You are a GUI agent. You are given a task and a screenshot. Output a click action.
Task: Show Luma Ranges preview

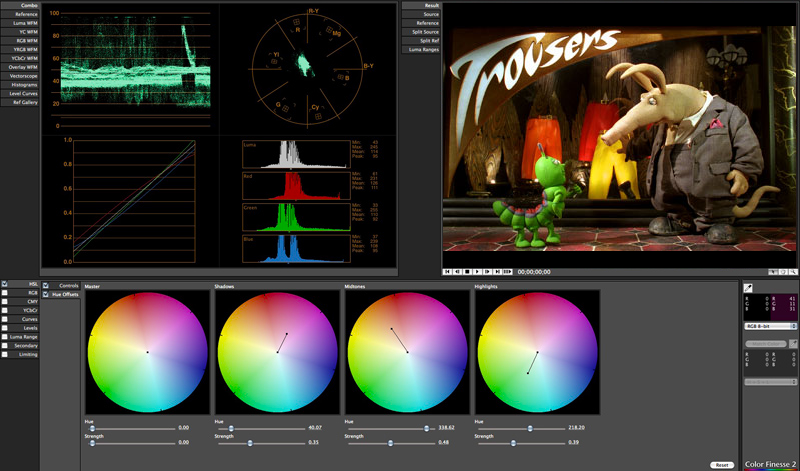coord(421,49)
